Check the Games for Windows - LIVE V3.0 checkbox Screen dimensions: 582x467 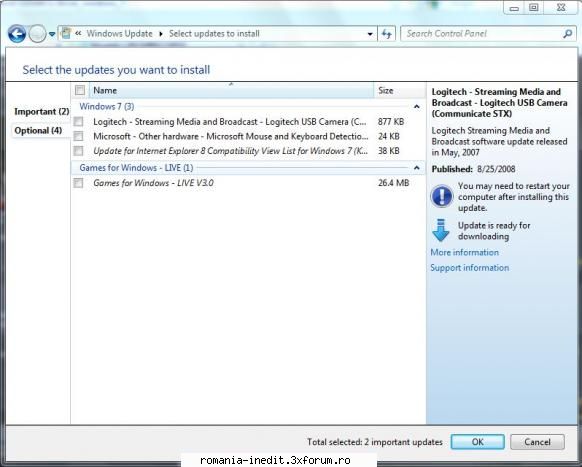[x=78, y=183]
